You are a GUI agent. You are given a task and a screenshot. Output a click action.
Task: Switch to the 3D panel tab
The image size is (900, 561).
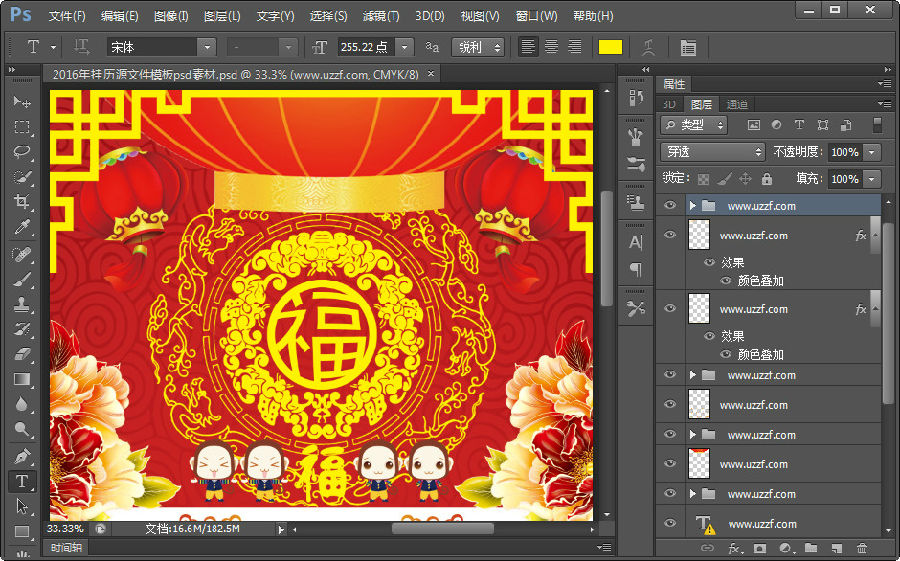coord(669,104)
